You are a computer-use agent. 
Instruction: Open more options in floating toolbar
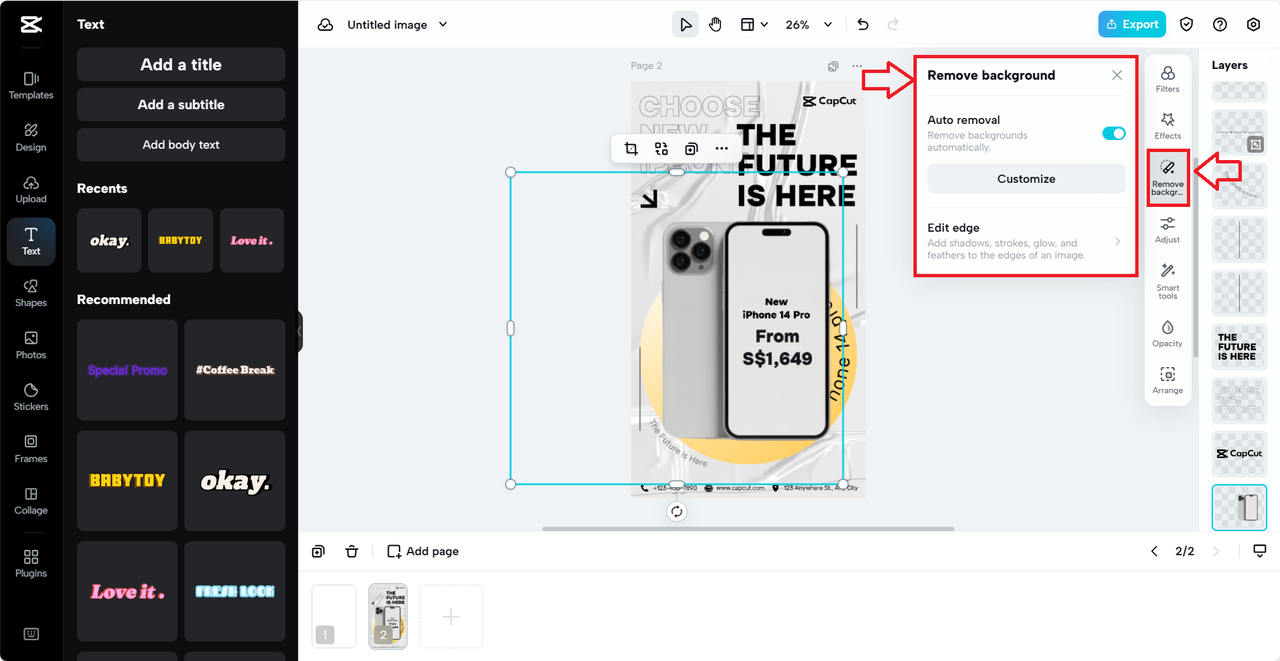(x=722, y=148)
